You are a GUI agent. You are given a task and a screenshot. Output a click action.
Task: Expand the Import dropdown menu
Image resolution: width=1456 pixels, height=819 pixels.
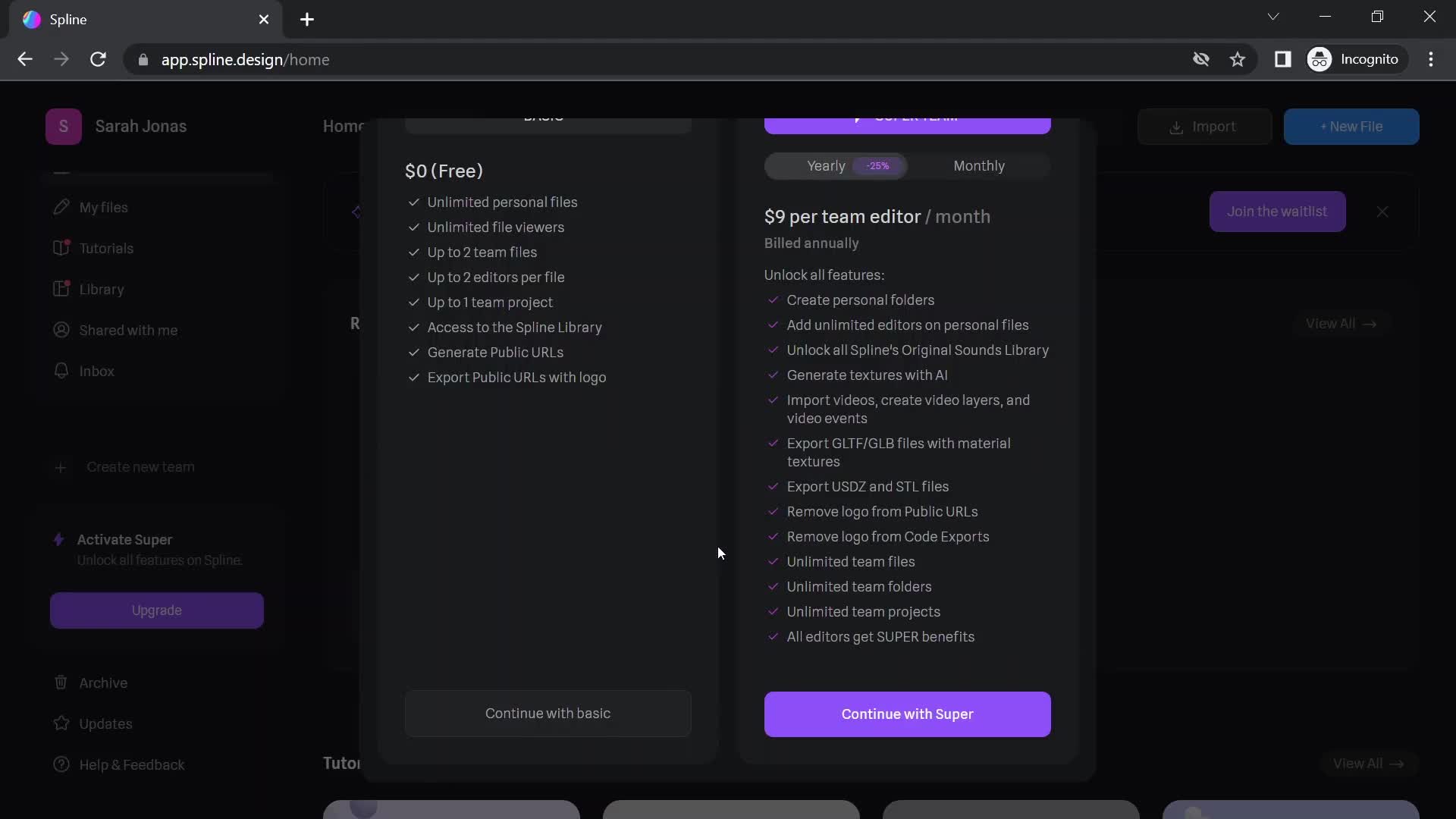point(1204,125)
